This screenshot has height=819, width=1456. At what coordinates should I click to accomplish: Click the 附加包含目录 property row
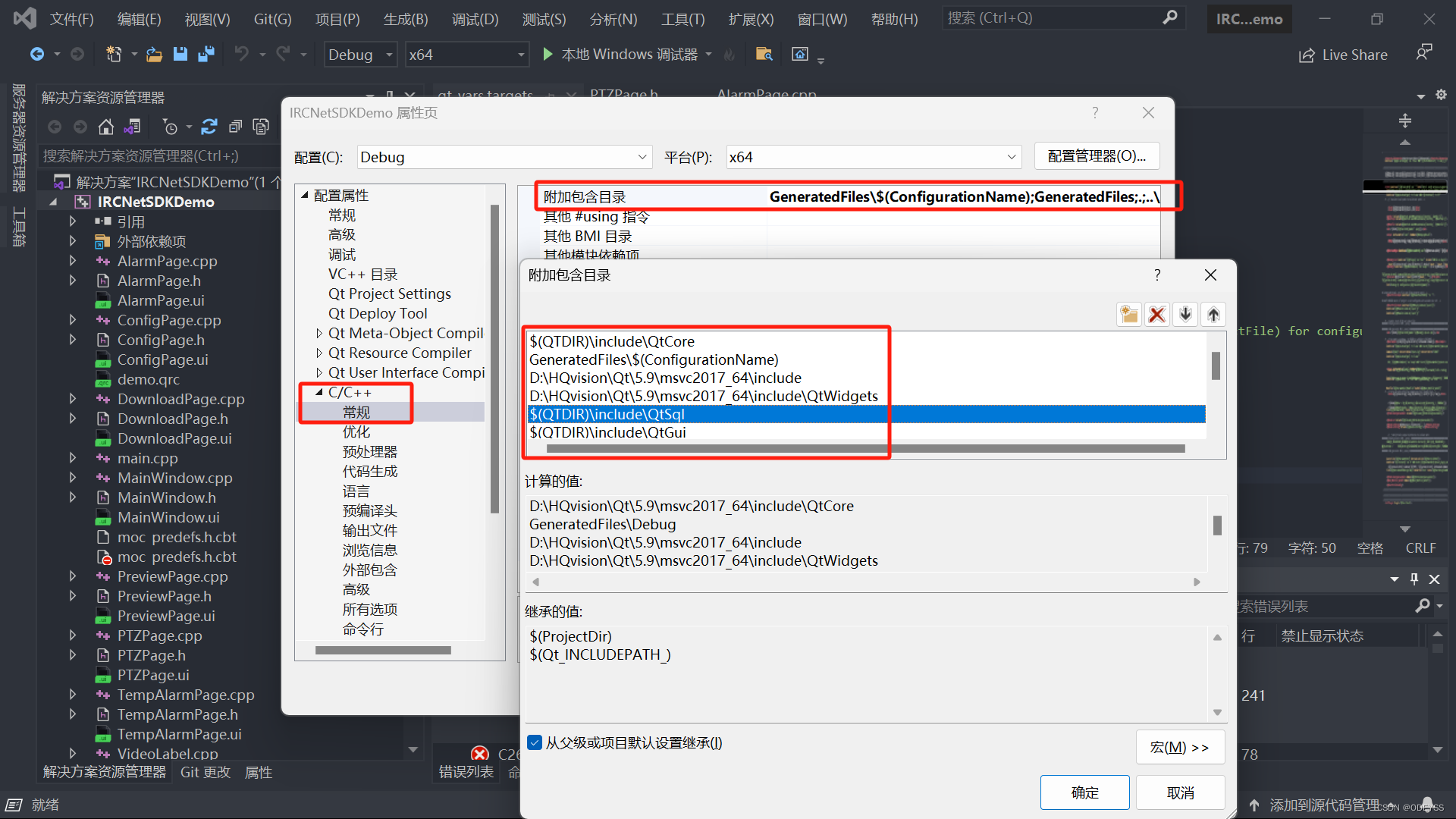(849, 196)
